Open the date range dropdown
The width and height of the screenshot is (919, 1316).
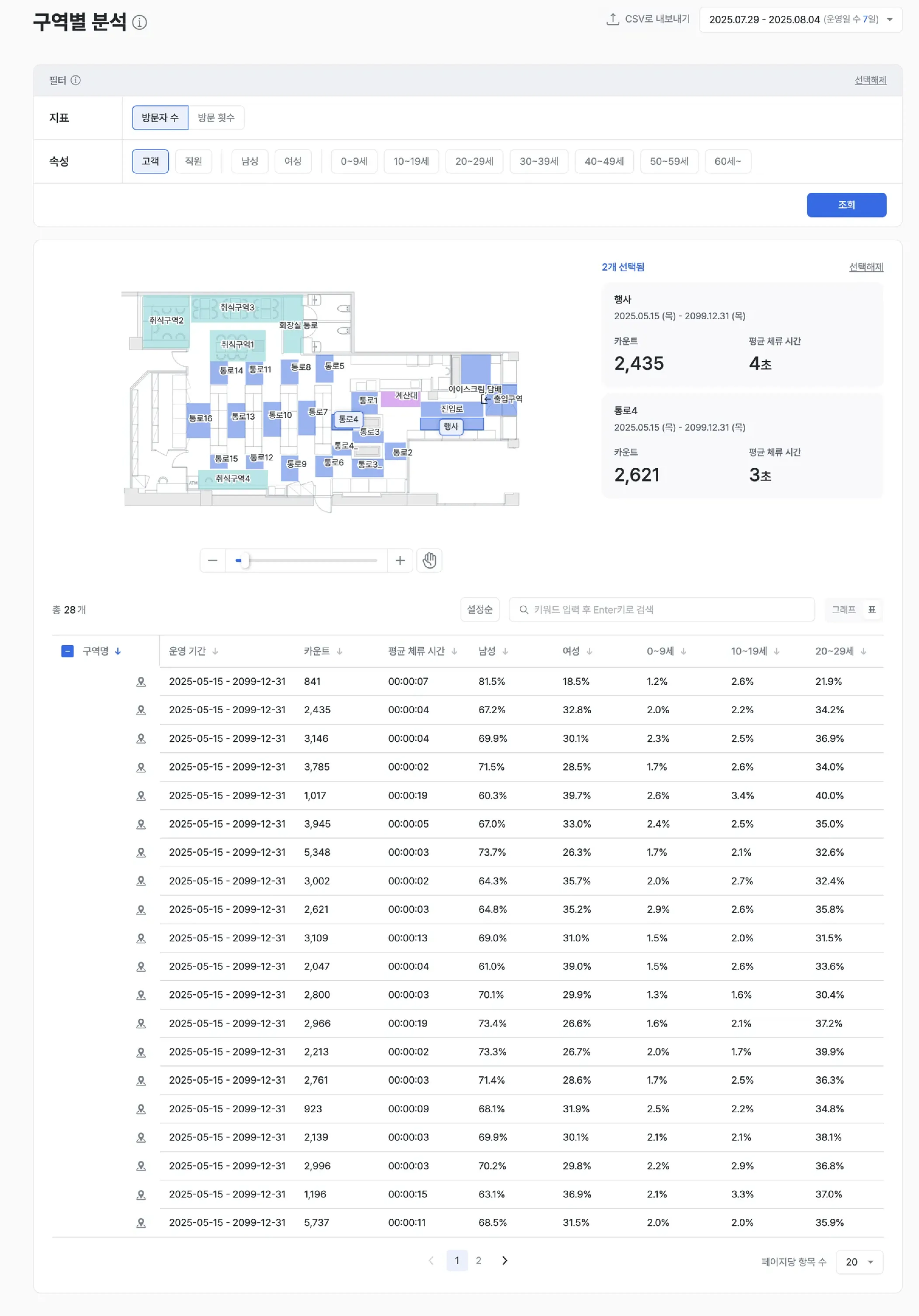click(800, 19)
